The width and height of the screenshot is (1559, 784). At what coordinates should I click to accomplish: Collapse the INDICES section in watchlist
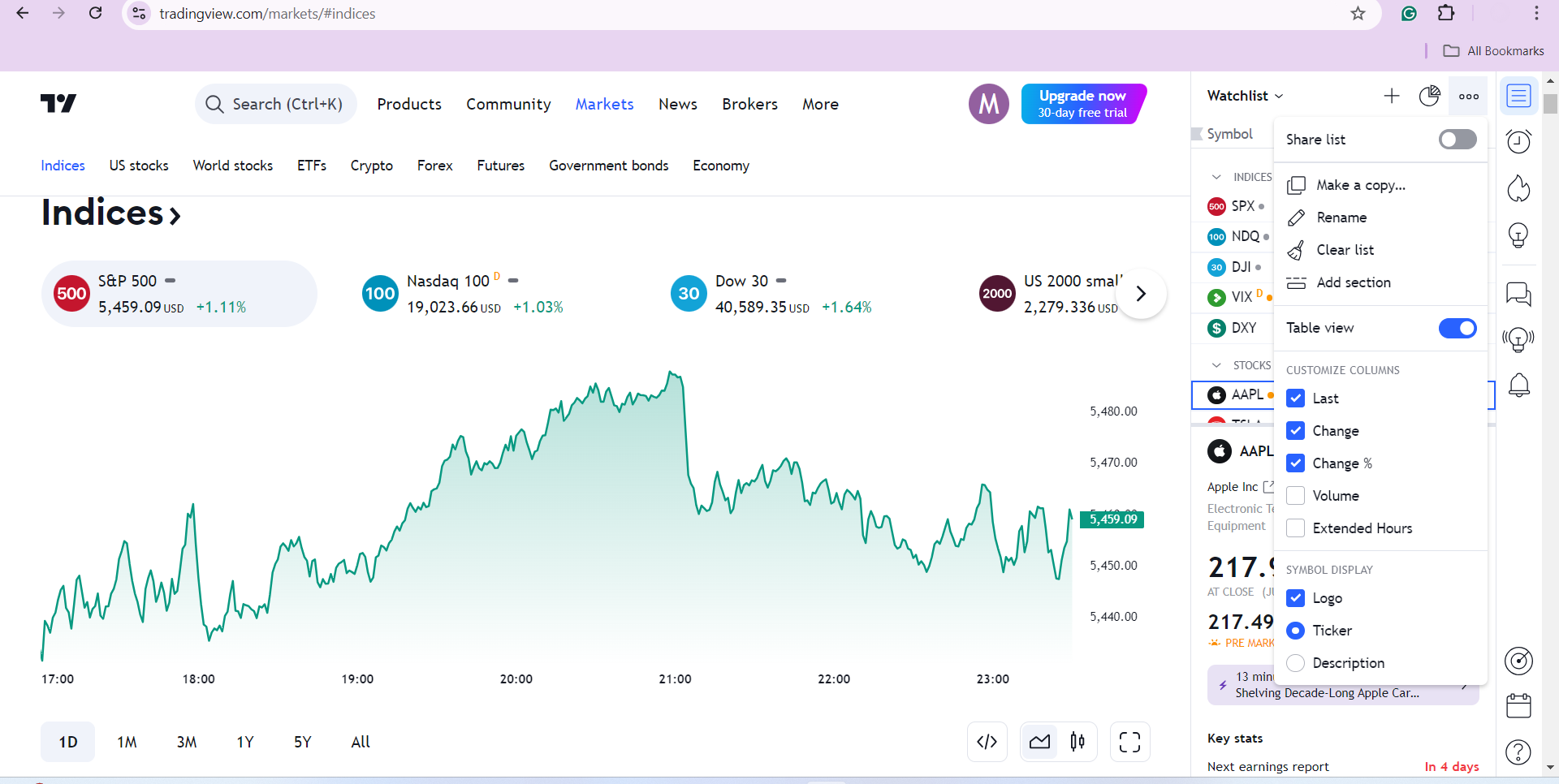[1216, 177]
